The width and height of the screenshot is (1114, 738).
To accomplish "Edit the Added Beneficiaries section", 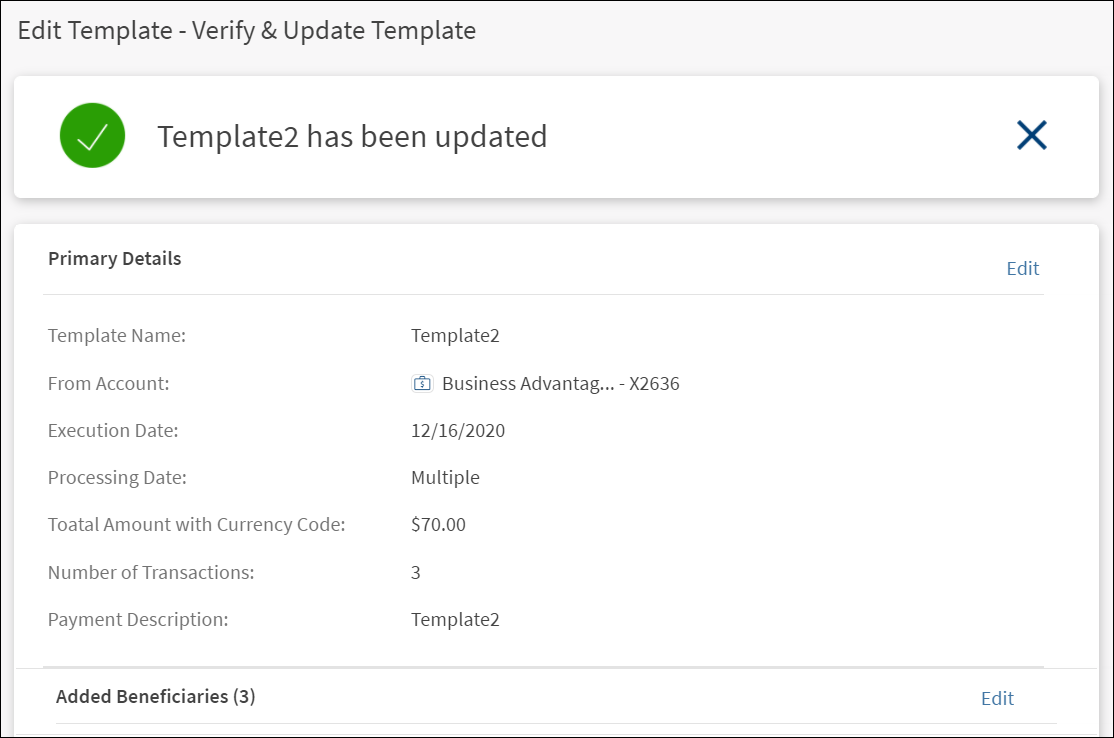I will 997,698.
